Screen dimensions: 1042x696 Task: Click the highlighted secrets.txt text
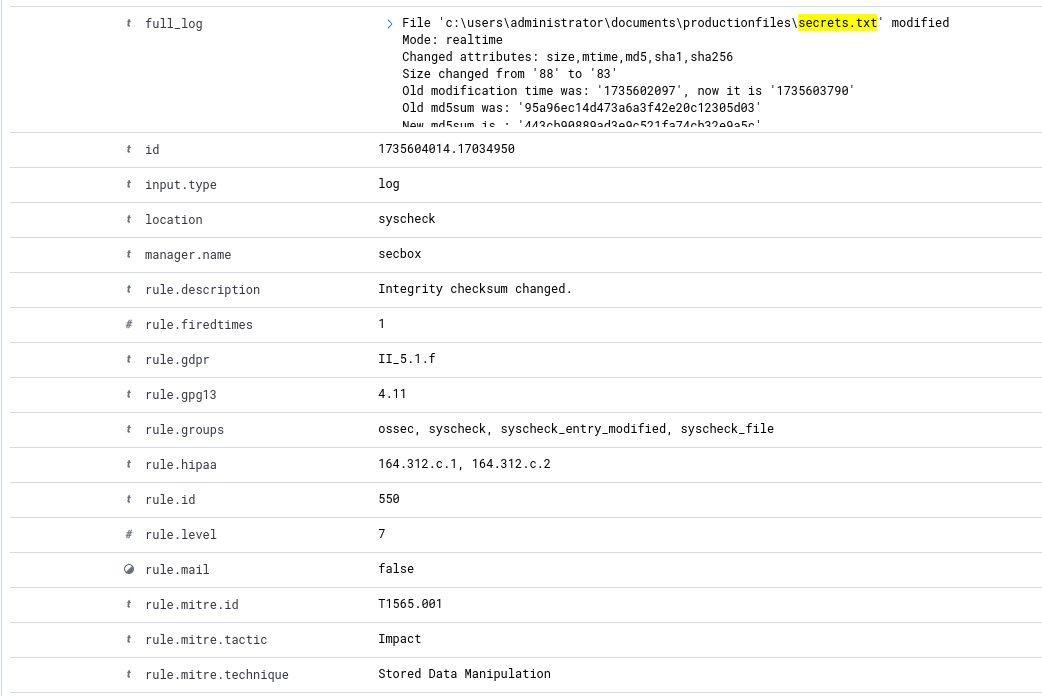837,22
